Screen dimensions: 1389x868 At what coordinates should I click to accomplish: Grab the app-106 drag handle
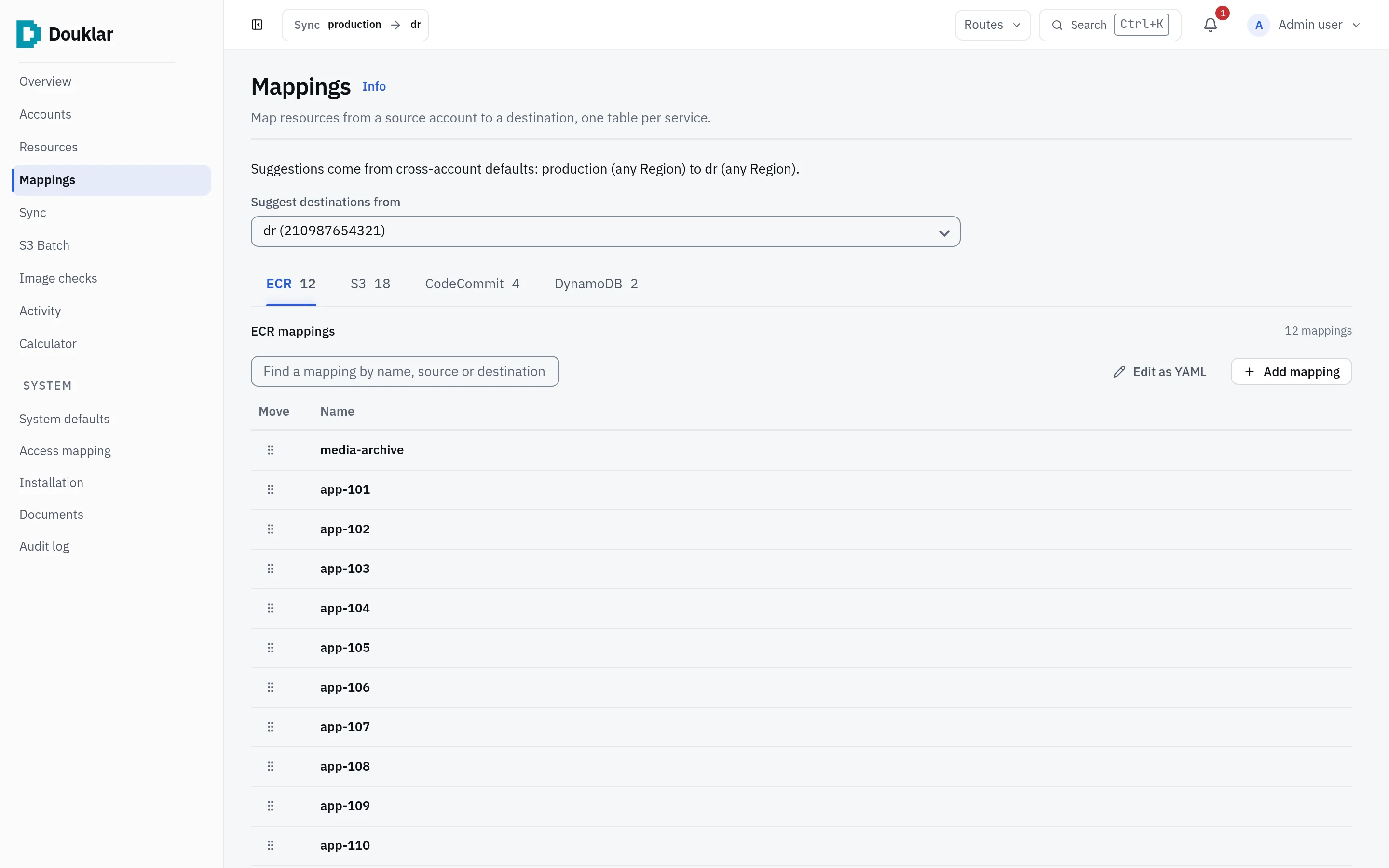click(271, 687)
